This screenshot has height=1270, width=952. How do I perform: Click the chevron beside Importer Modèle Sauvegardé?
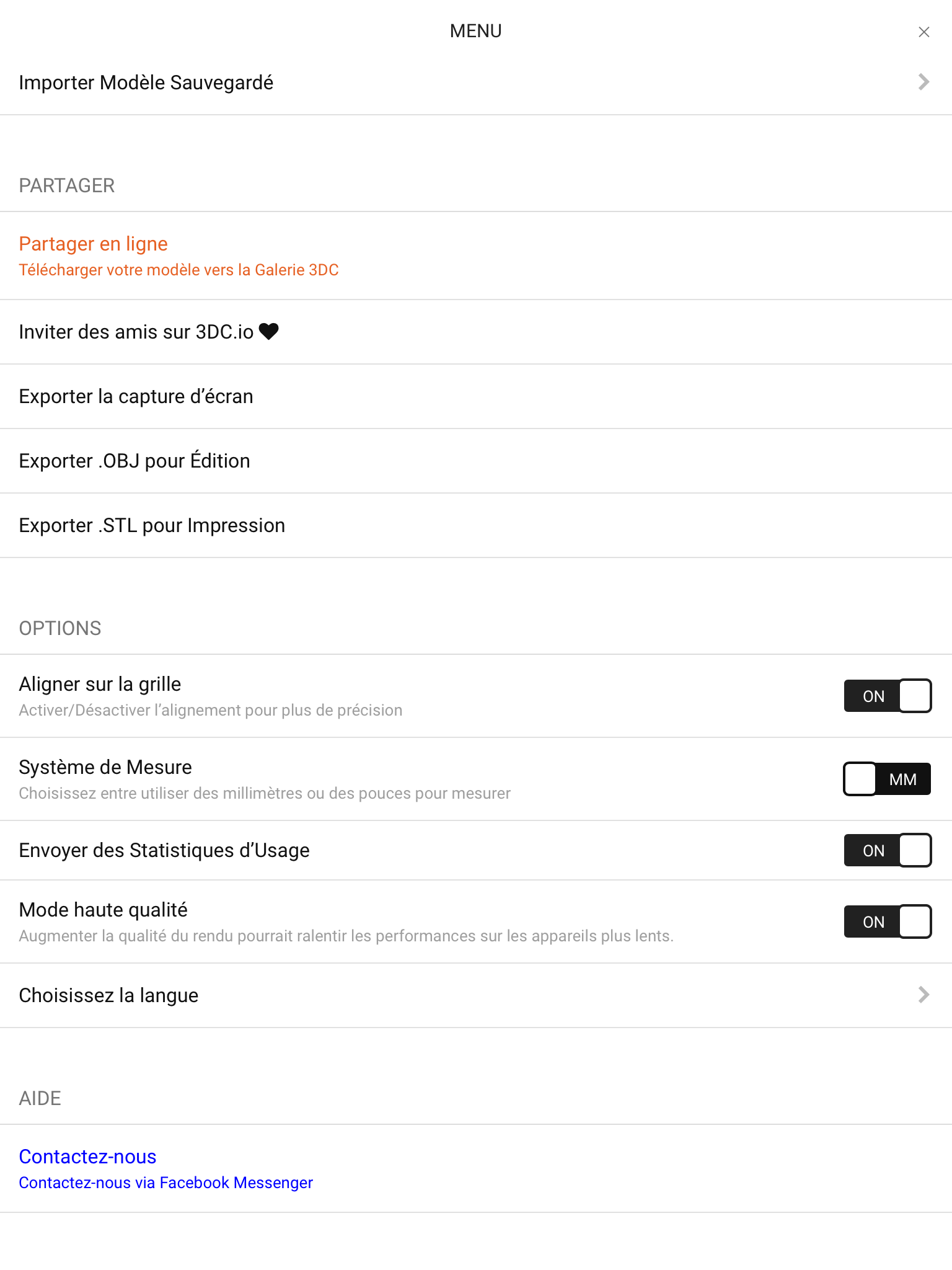click(x=923, y=82)
